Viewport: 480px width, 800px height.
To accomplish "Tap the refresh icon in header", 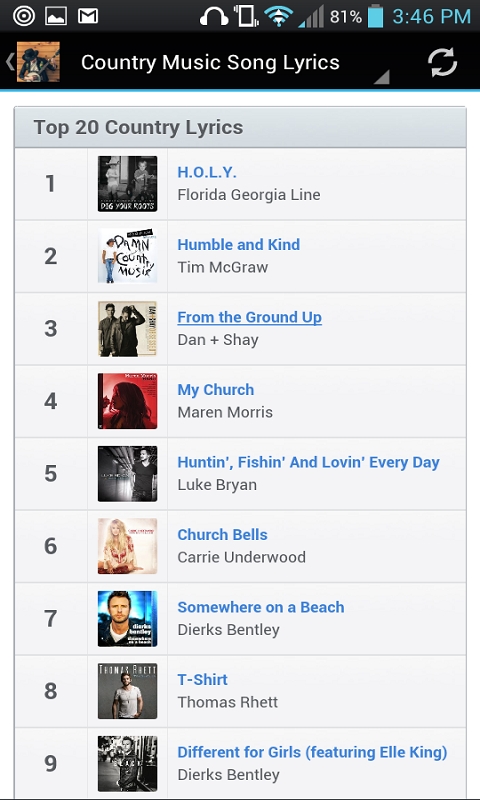I will (x=442, y=62).
